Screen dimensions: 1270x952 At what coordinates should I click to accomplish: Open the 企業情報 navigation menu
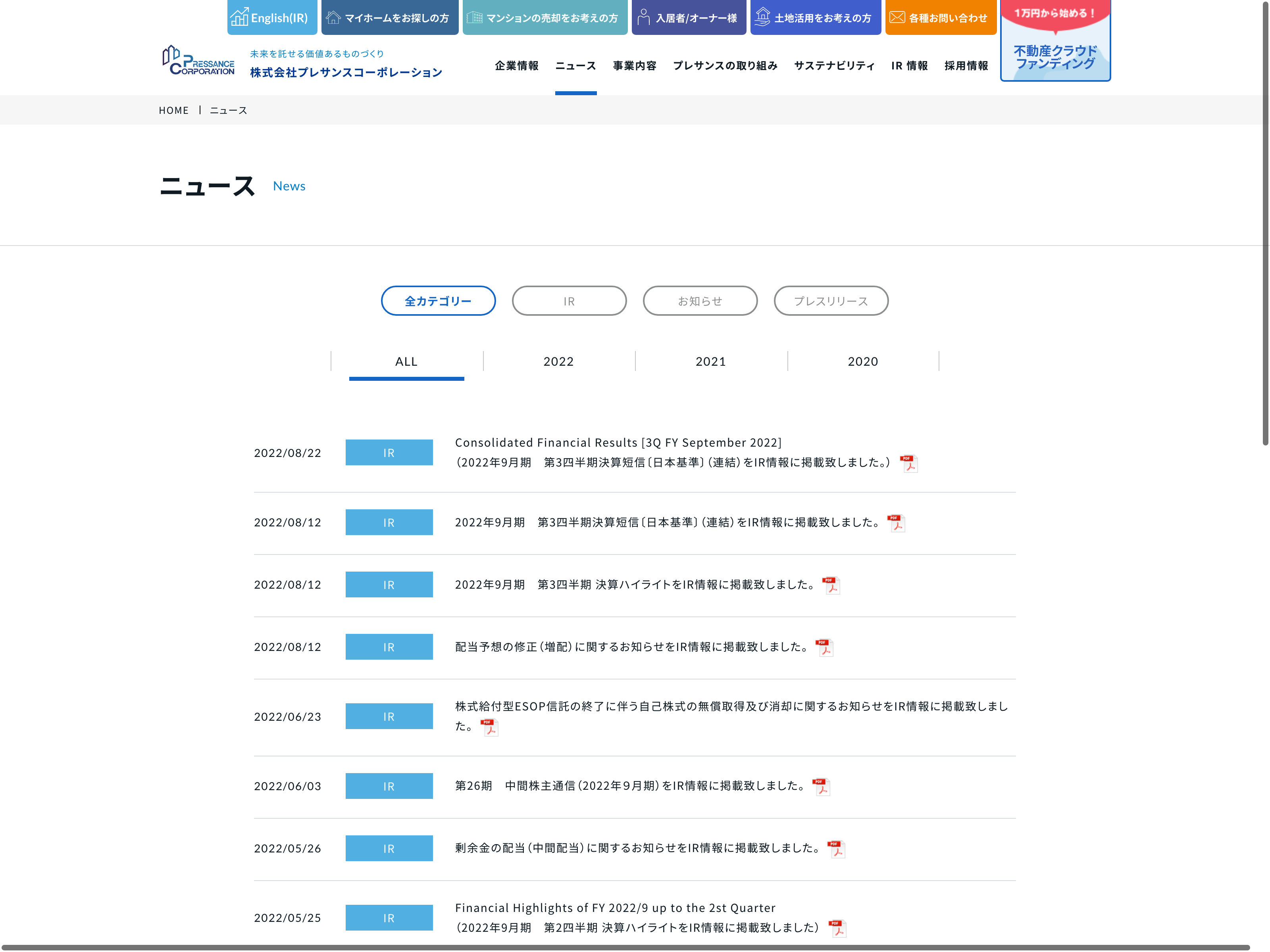point(516,66)
